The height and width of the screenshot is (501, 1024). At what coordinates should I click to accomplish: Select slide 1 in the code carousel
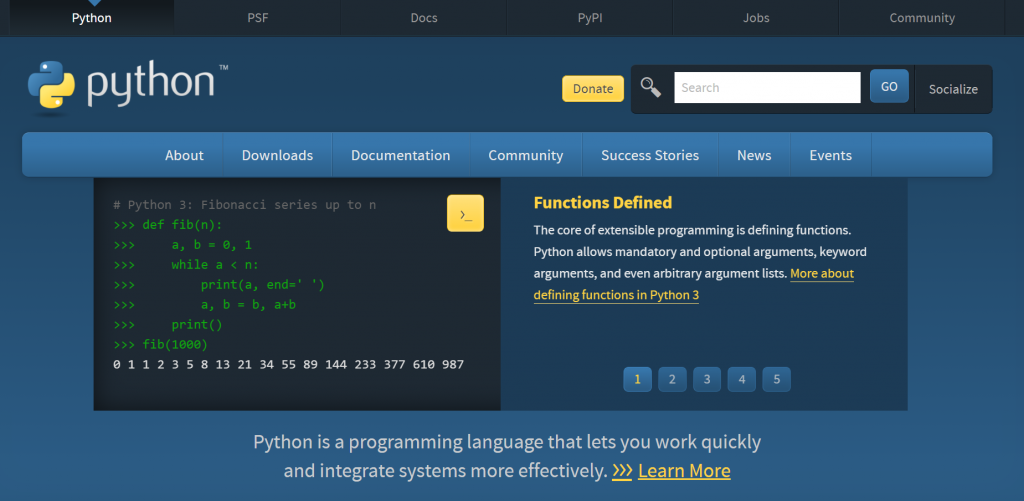637,380
